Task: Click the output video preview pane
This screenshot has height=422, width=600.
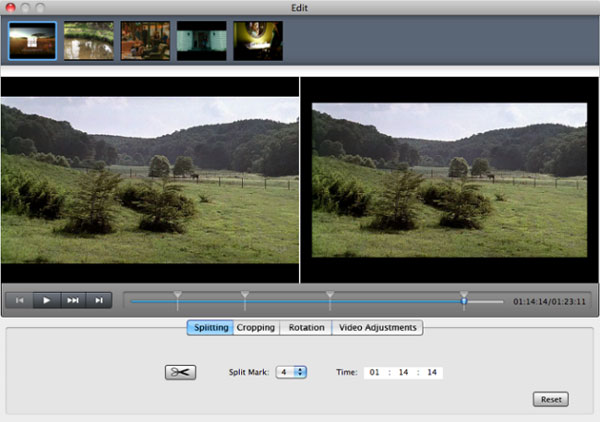Action: [x=450, y=180]
